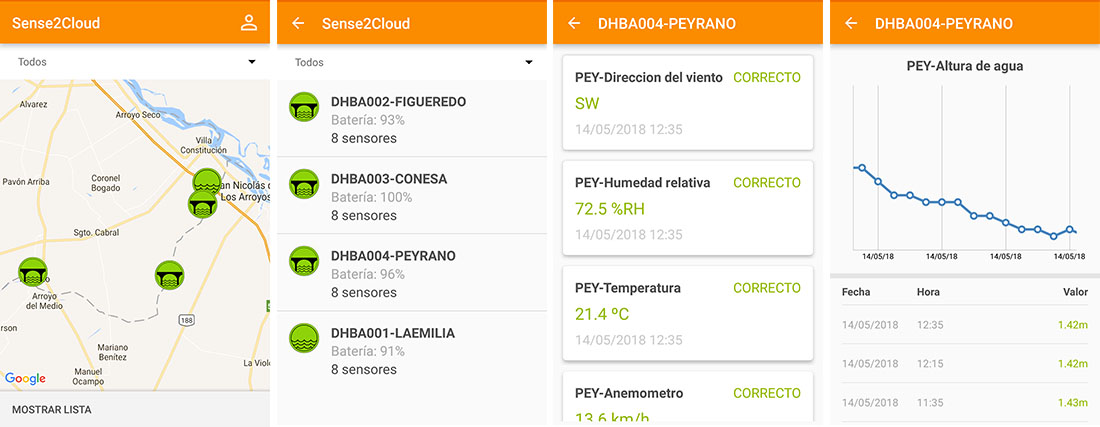Open the PEY-Direccion del viento card
Viewport: 1100px width, 427px height.
[688, 102]
